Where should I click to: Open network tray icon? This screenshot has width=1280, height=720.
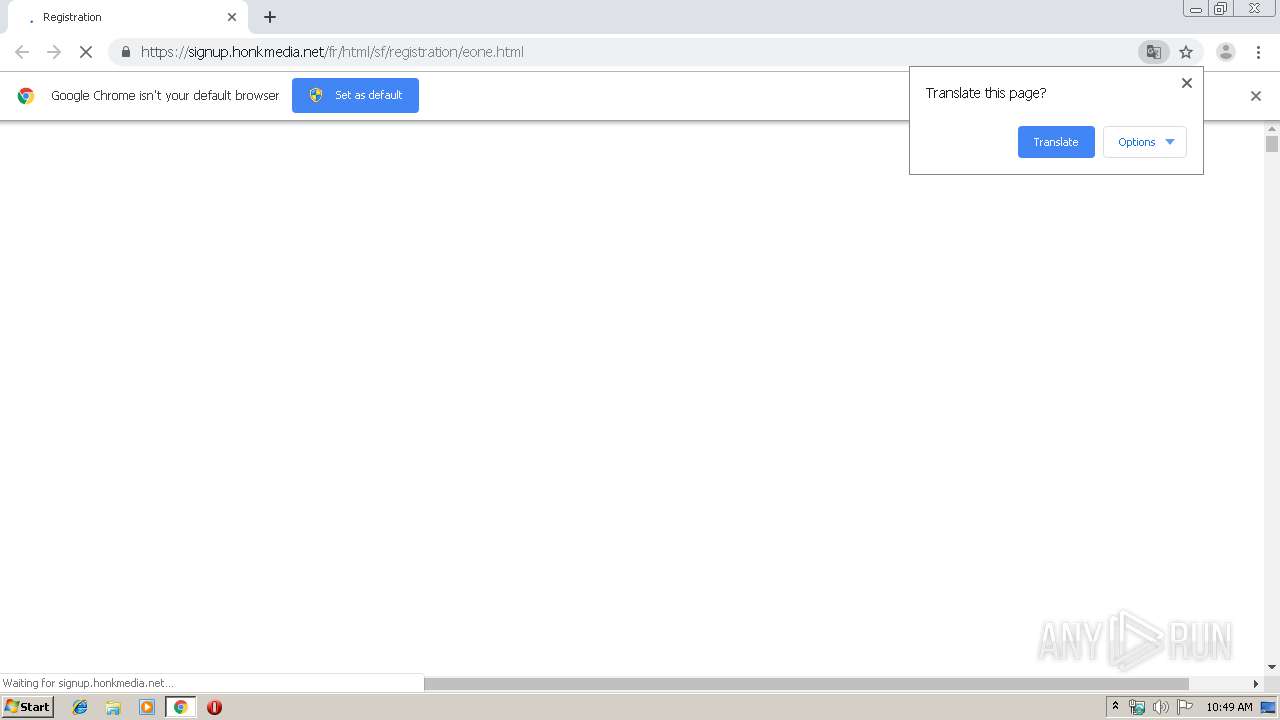1137,707
